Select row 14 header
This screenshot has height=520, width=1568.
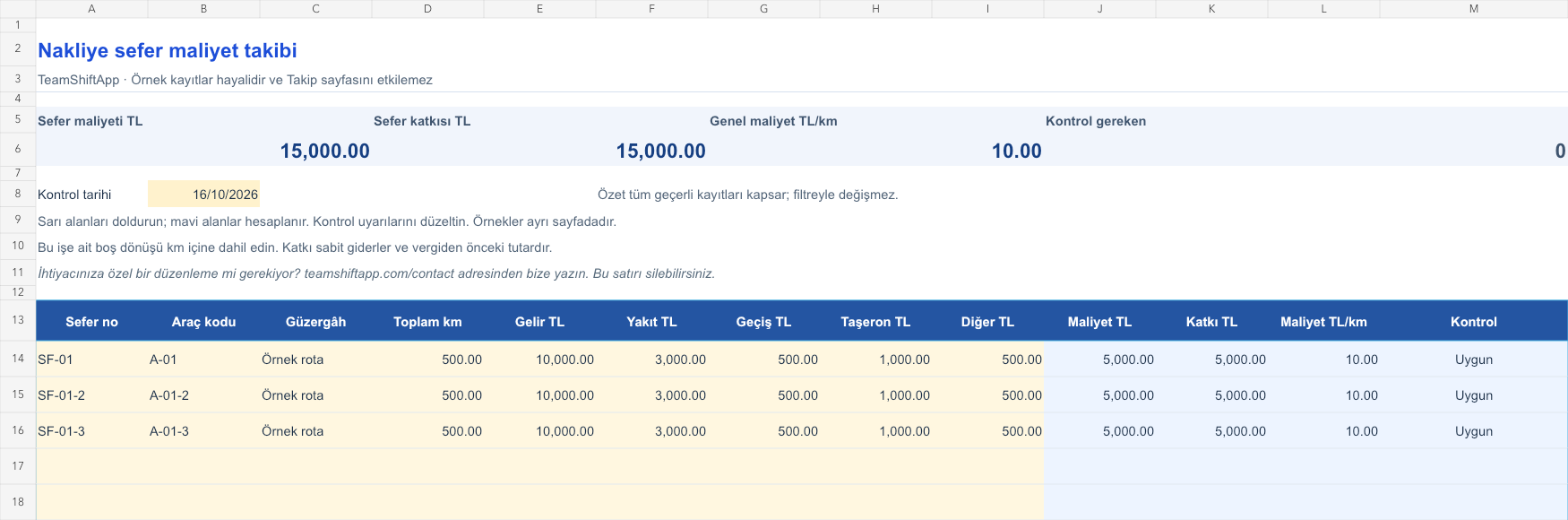click(18, 359)
